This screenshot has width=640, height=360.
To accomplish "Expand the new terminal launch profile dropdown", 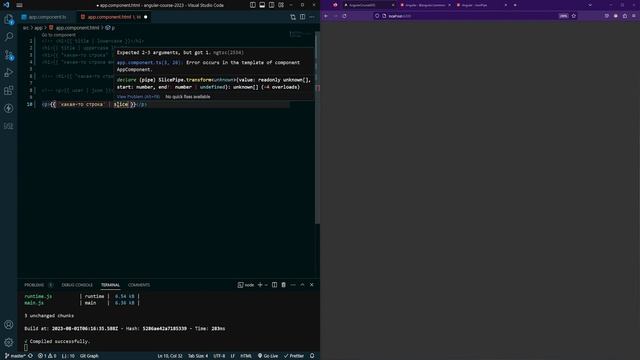I will [266, 285].
